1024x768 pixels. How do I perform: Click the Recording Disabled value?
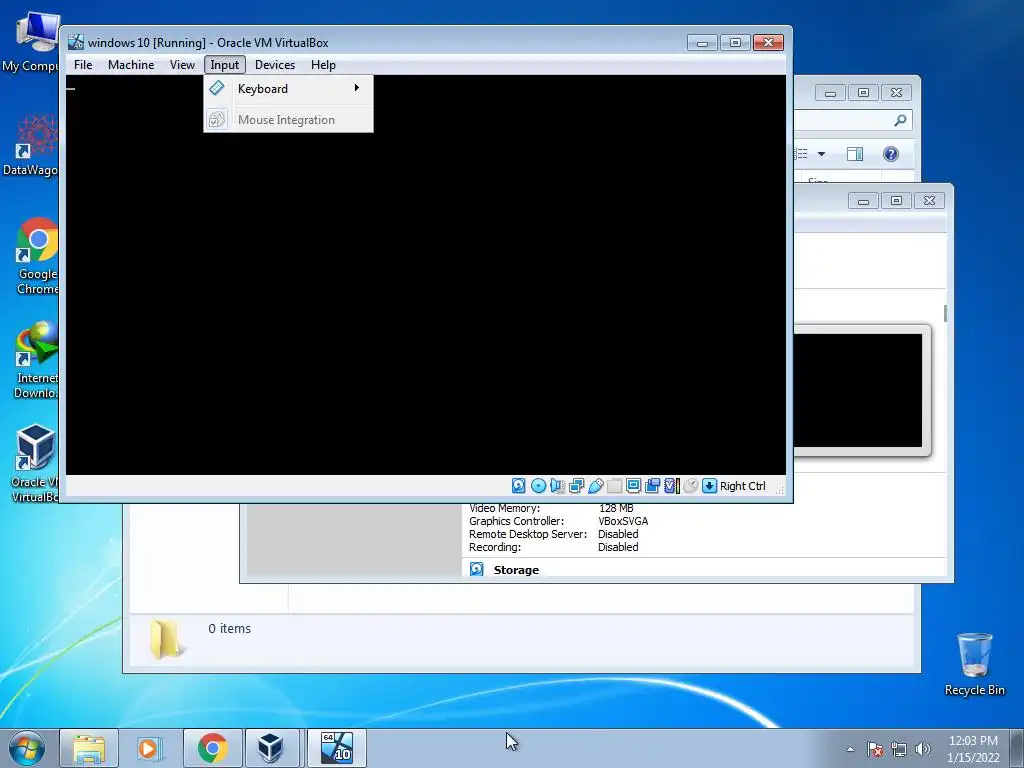[x=618, y=547]
